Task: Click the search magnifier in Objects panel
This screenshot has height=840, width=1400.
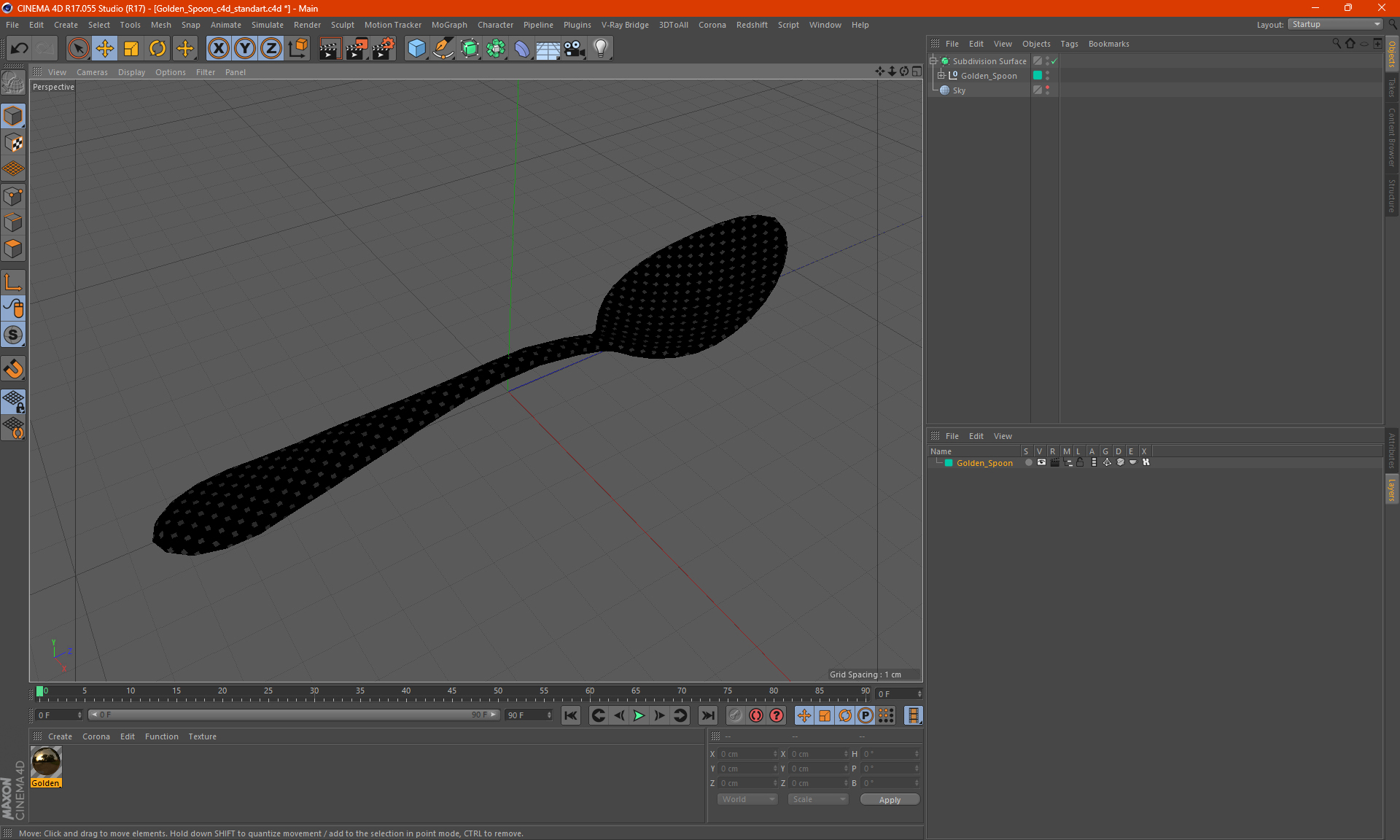Action: pos(1336,44)
